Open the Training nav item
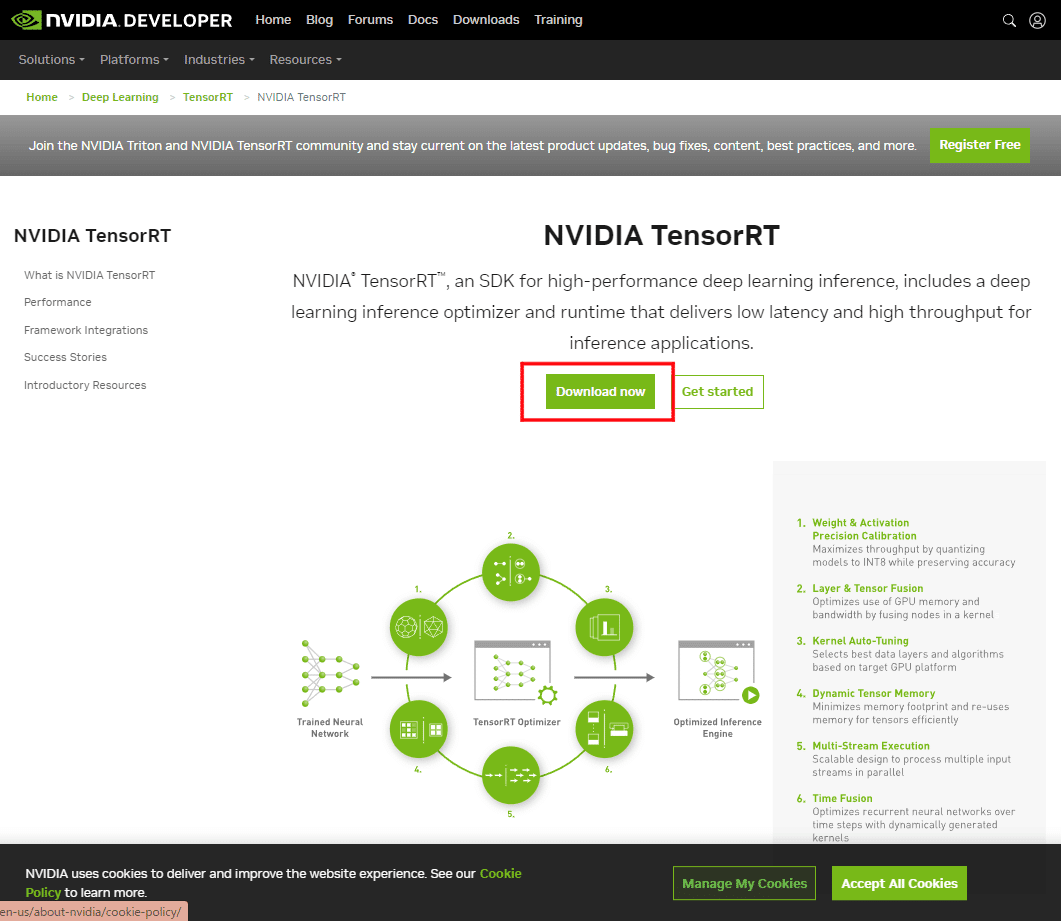Viewport: 1061px width, 921px height. point(558,20)
